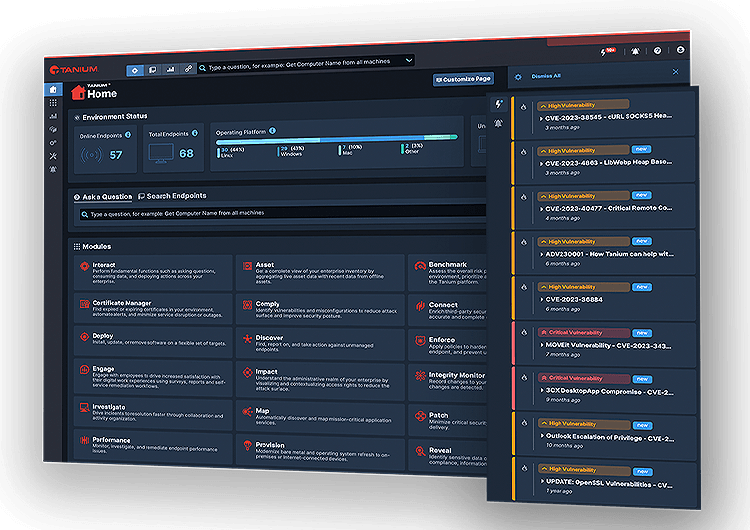Click the bell icon in left sidebar
Image resolution: width=750 pixels, height=530 pixels.
53,169
